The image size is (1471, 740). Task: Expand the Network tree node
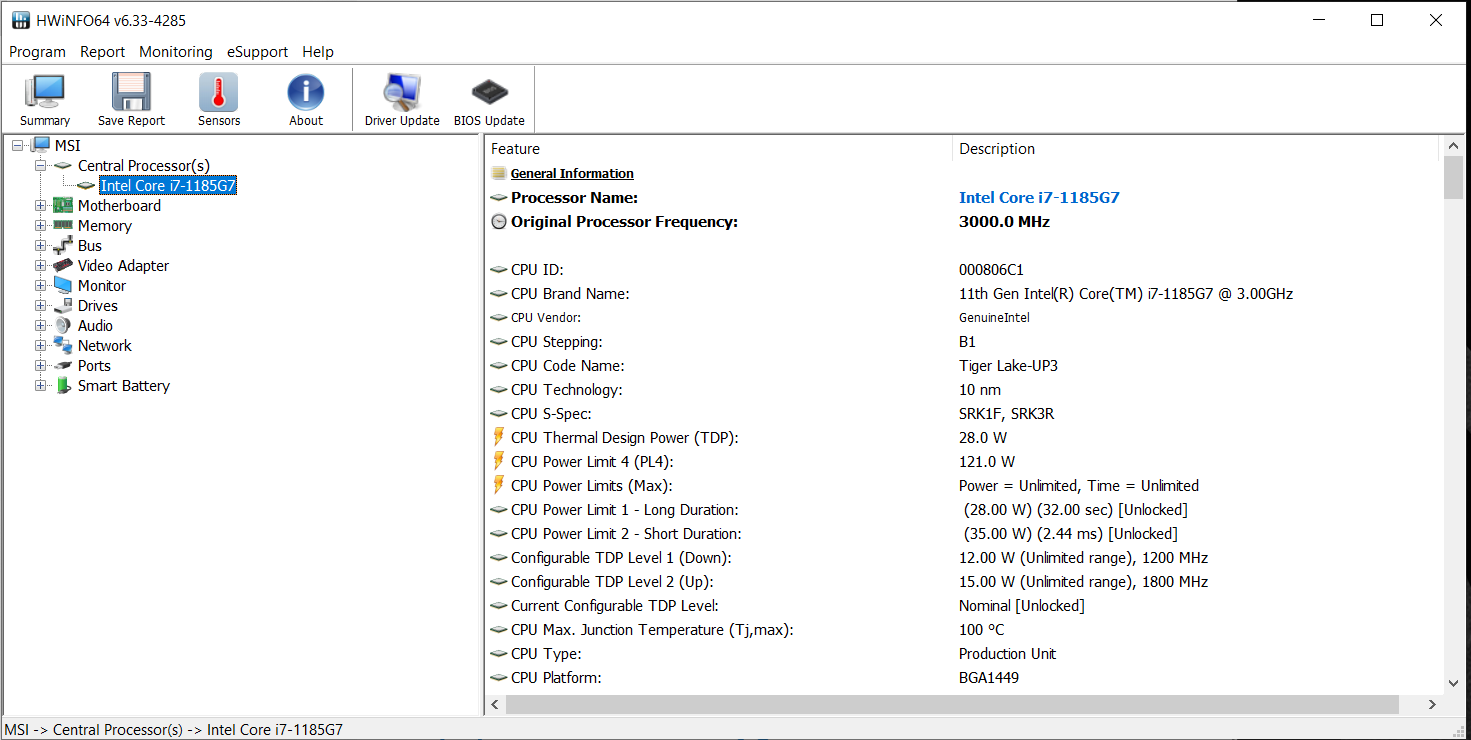(41, 346)
